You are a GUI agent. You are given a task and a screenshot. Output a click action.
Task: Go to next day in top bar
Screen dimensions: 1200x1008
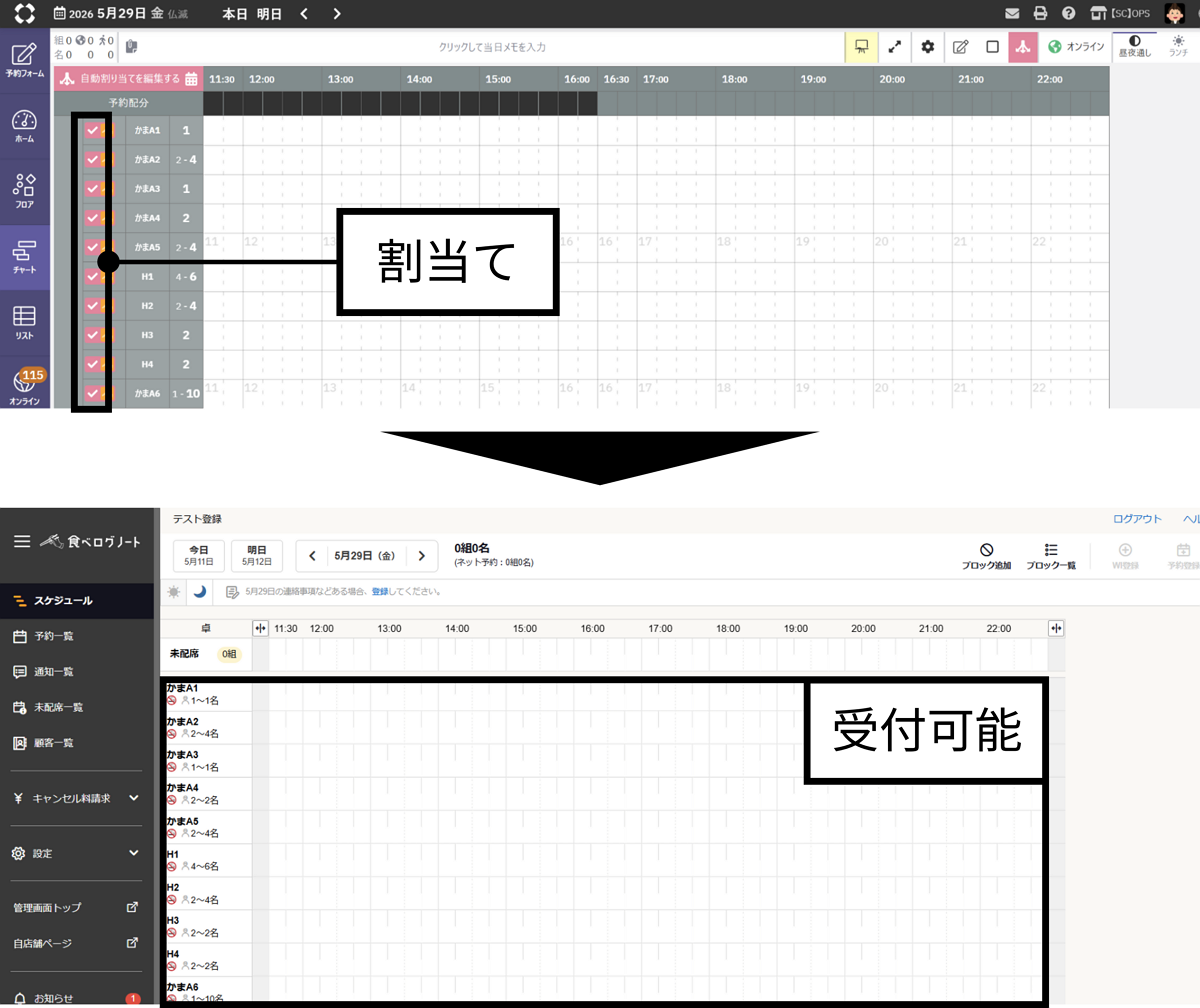(337, 14)
